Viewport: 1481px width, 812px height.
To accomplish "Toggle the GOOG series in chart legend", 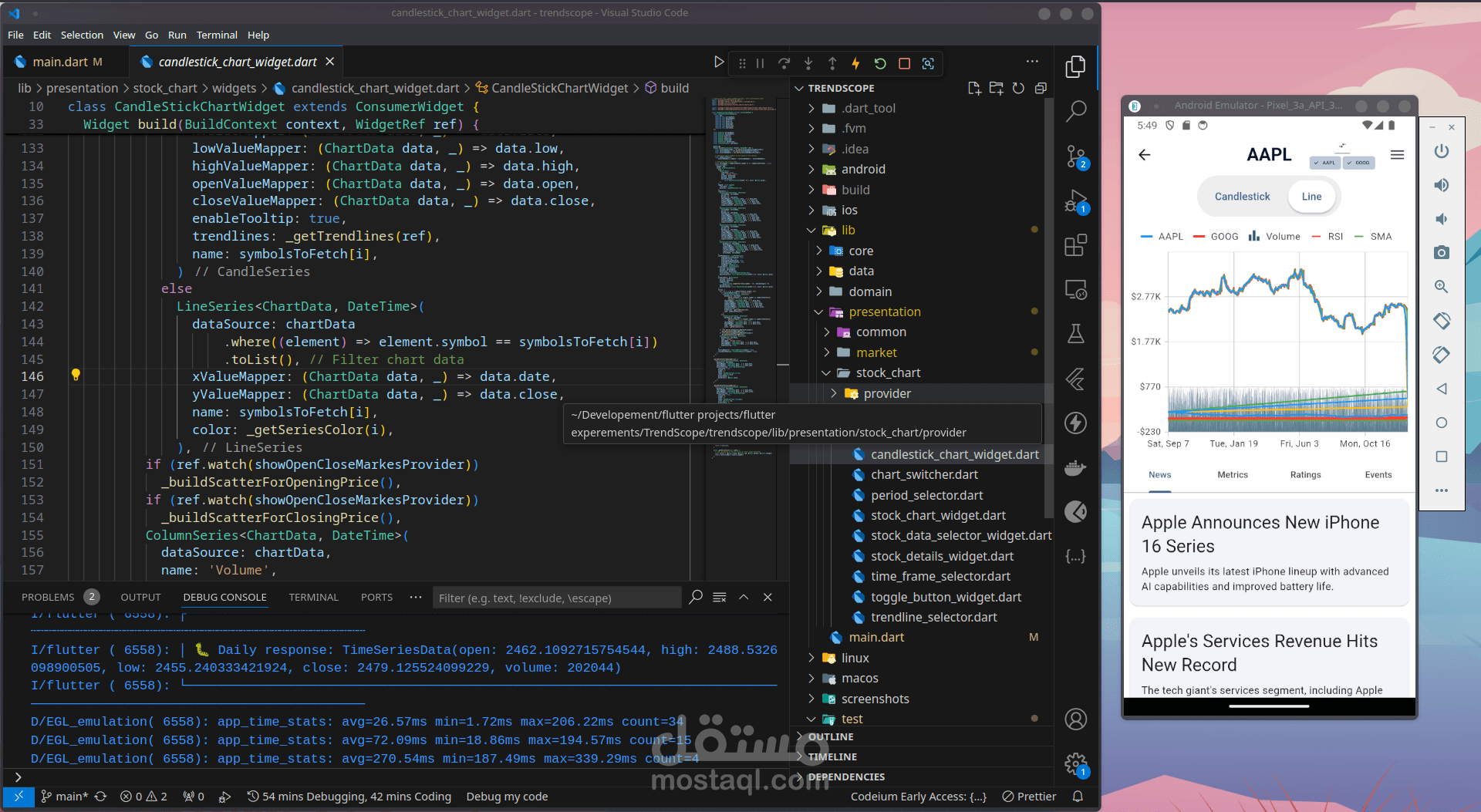I will click(x=1216, y=237).
